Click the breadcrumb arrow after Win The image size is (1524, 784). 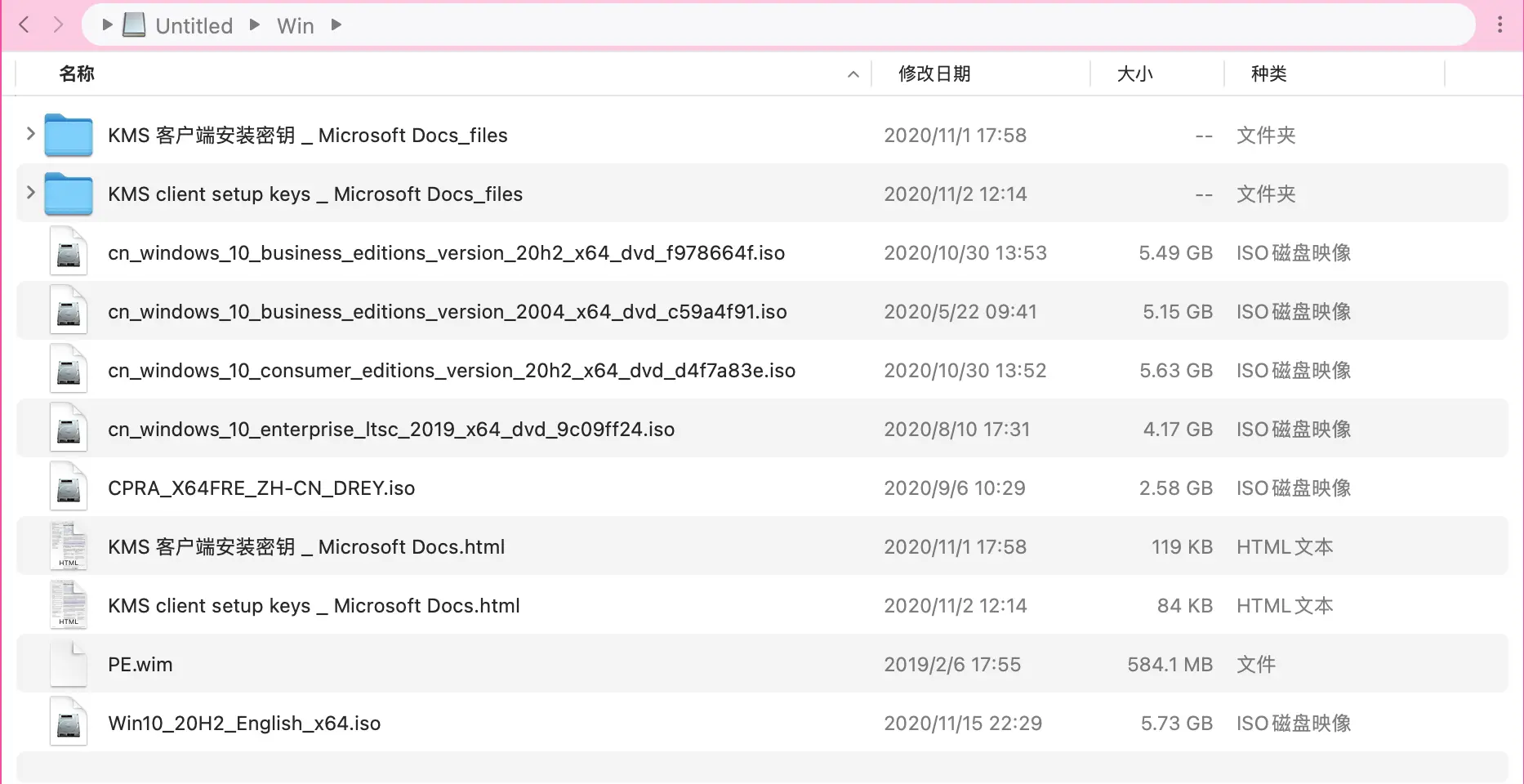click(336, 25)
